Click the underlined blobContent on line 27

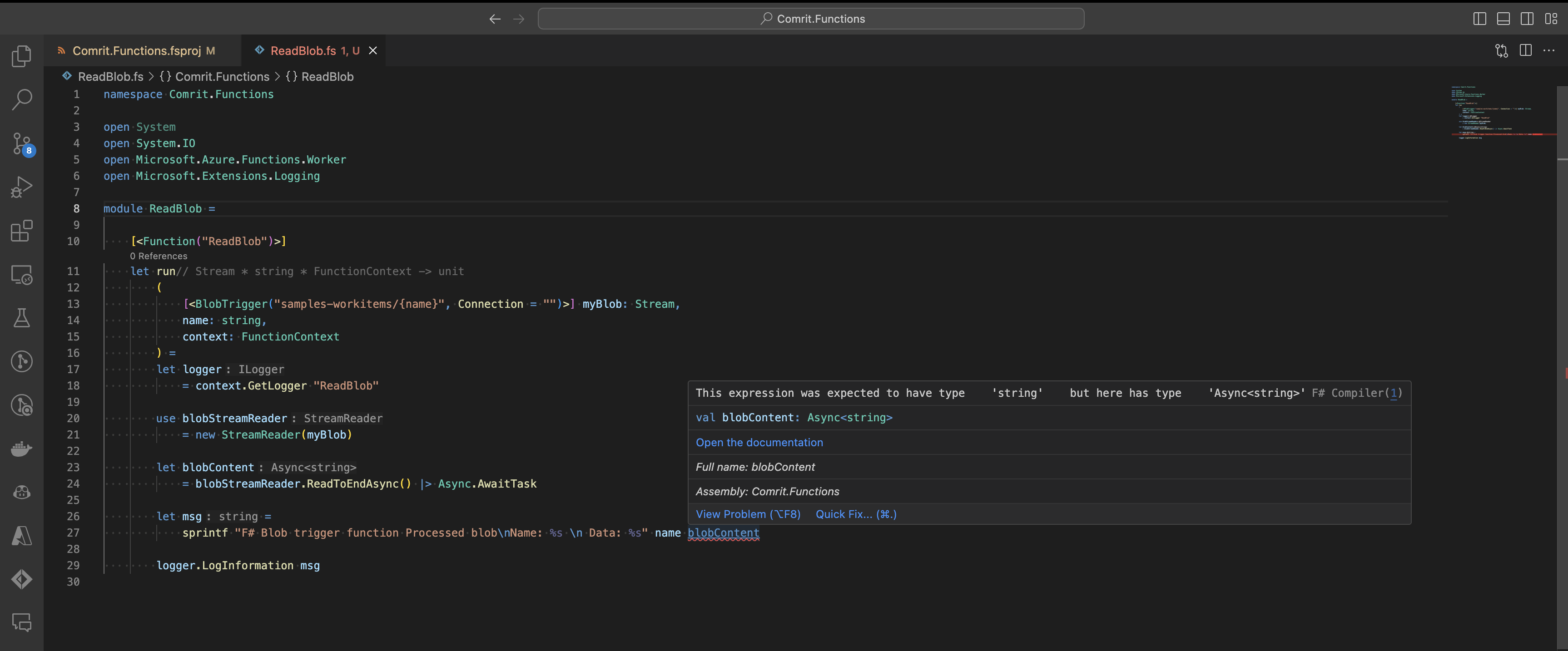click(x=723, y=533)
